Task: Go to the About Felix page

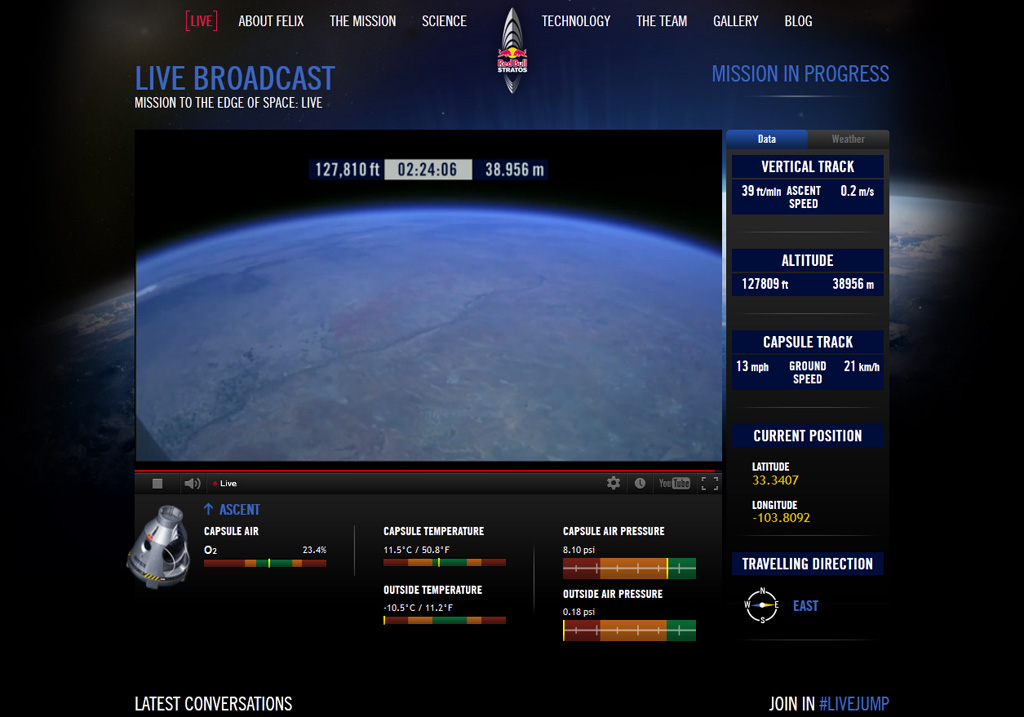Action: (x=271, y=21)
